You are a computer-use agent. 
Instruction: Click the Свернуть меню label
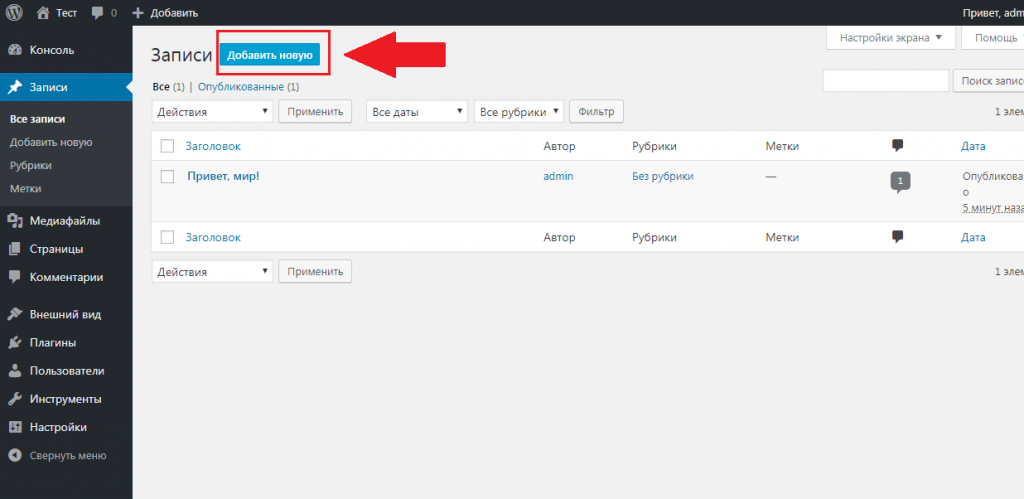point(68,455)
